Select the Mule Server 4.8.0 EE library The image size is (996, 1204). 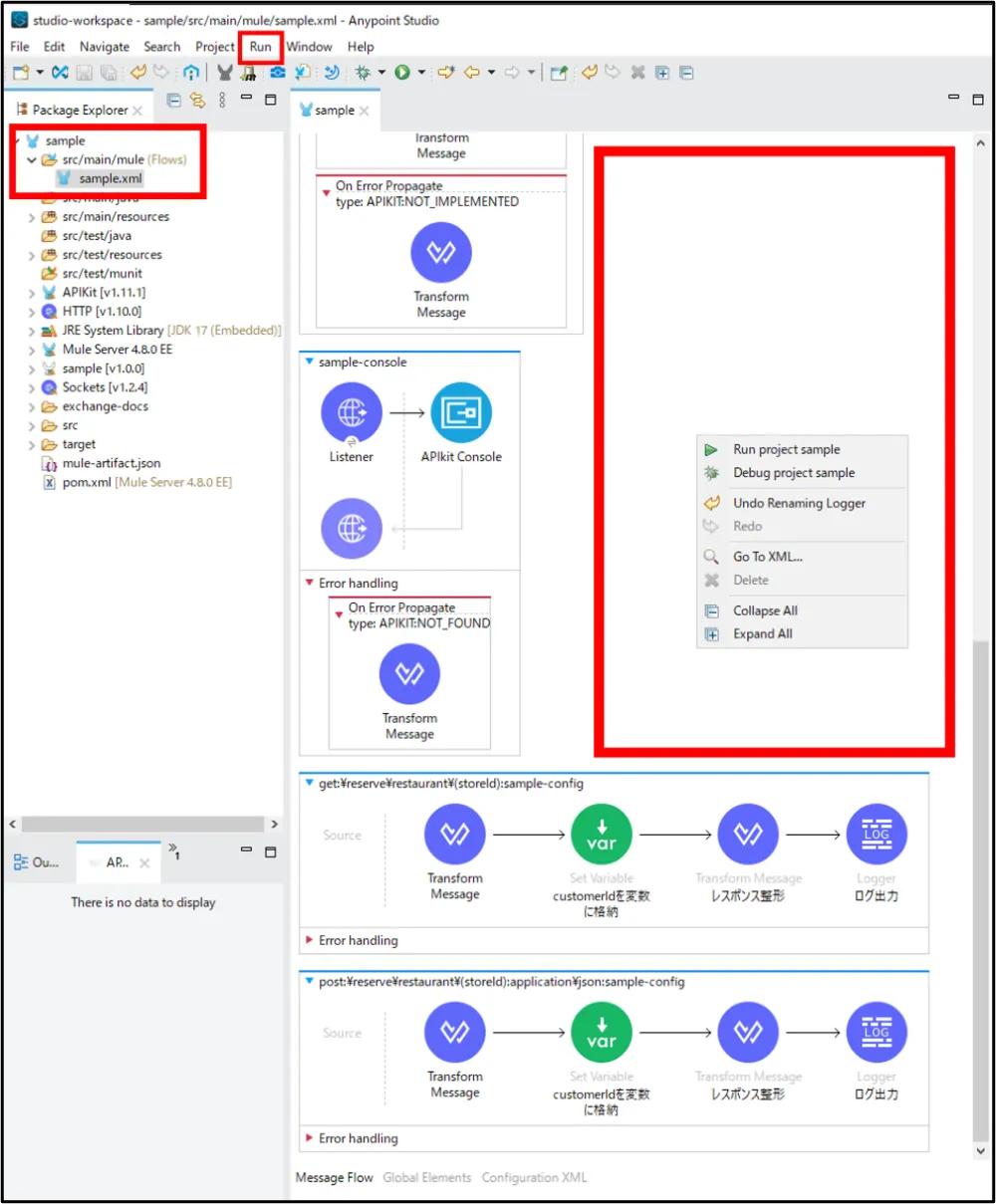click(x=108, y=350)
